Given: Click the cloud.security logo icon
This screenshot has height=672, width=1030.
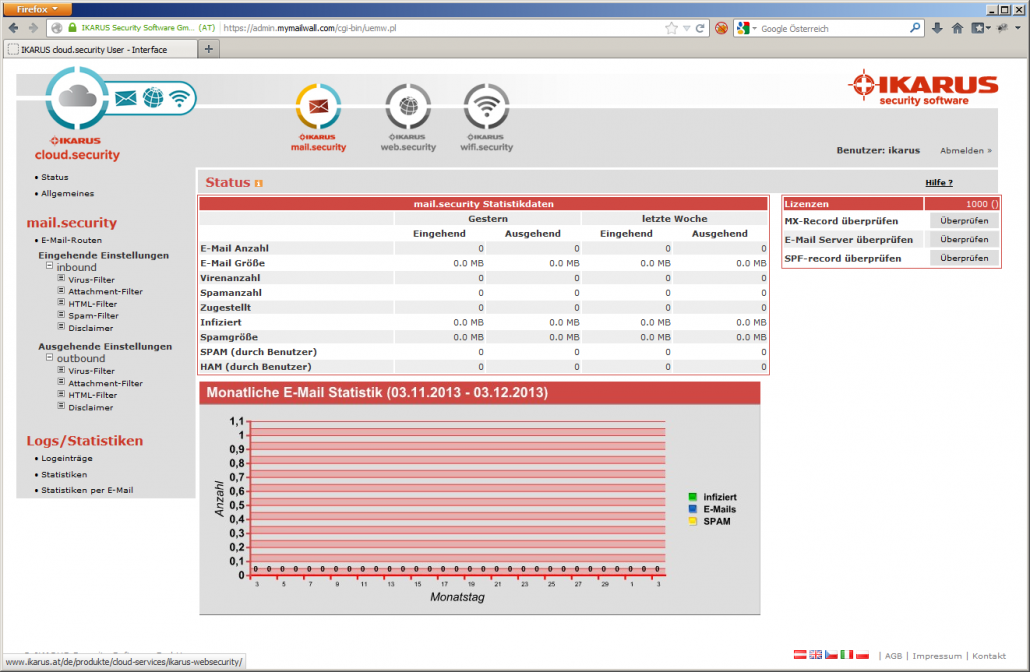Looking at the screenshot, I should (75, 97).
